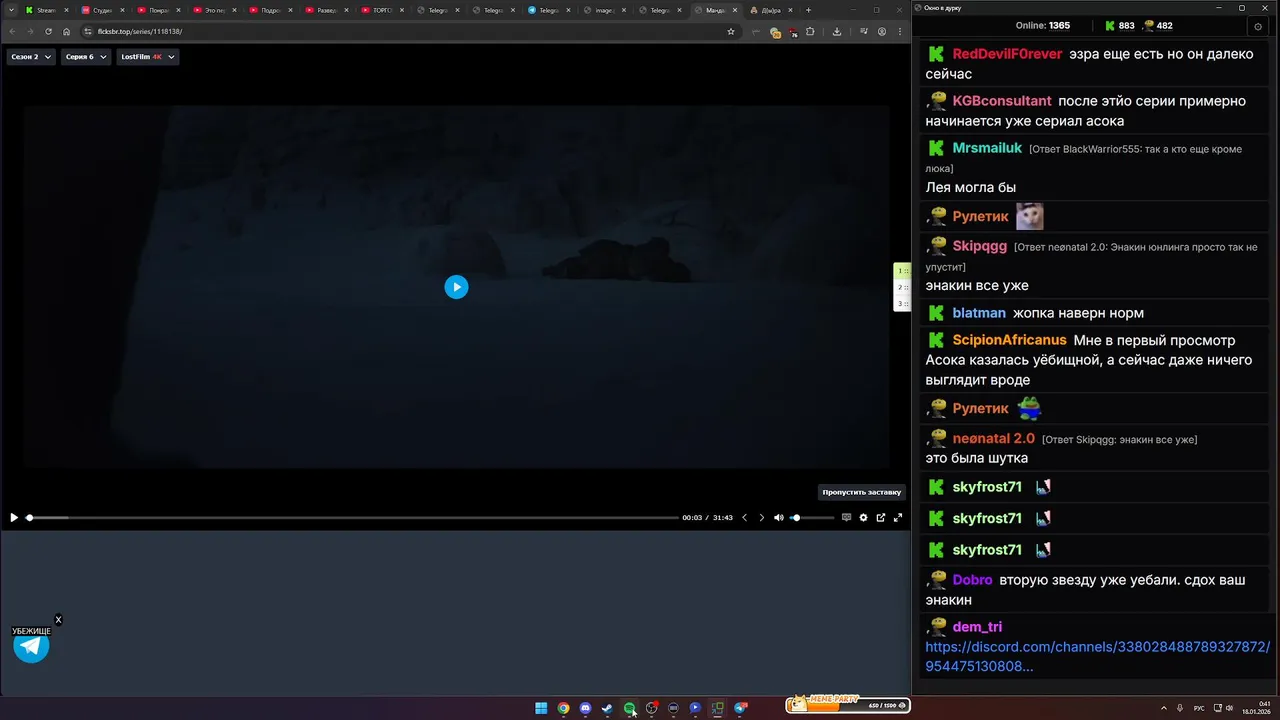Click the MEME PARTY 650/1500 widget

click(848, 704)
